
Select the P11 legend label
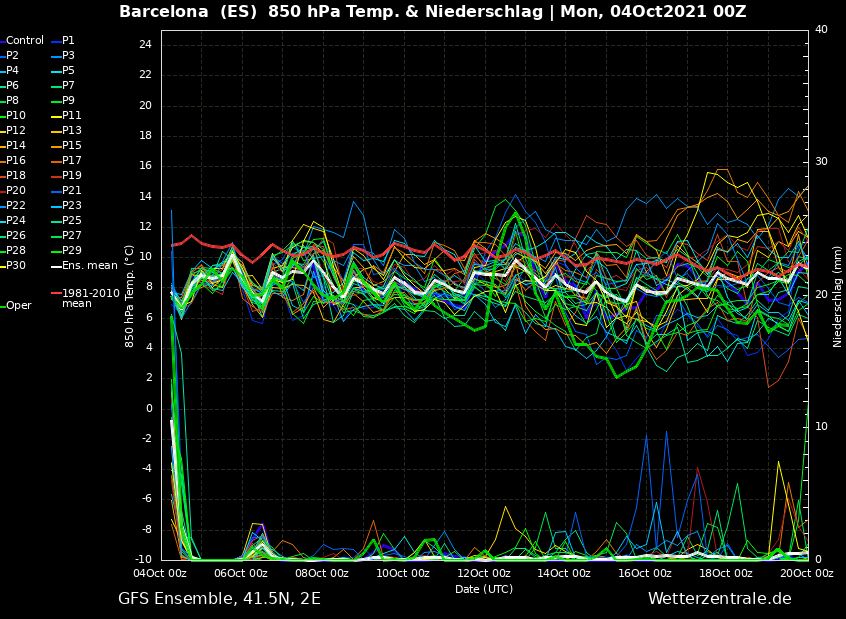[72, 115]
